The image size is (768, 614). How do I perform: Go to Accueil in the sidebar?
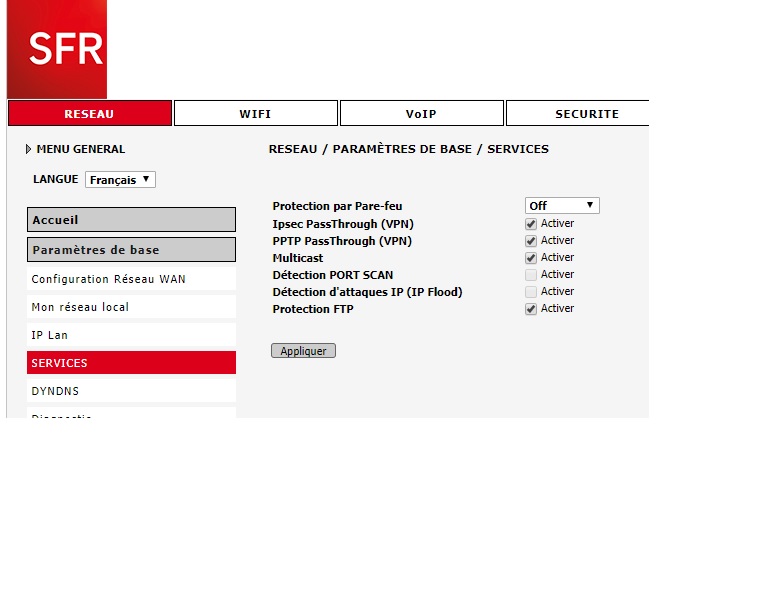coord(131,220)
